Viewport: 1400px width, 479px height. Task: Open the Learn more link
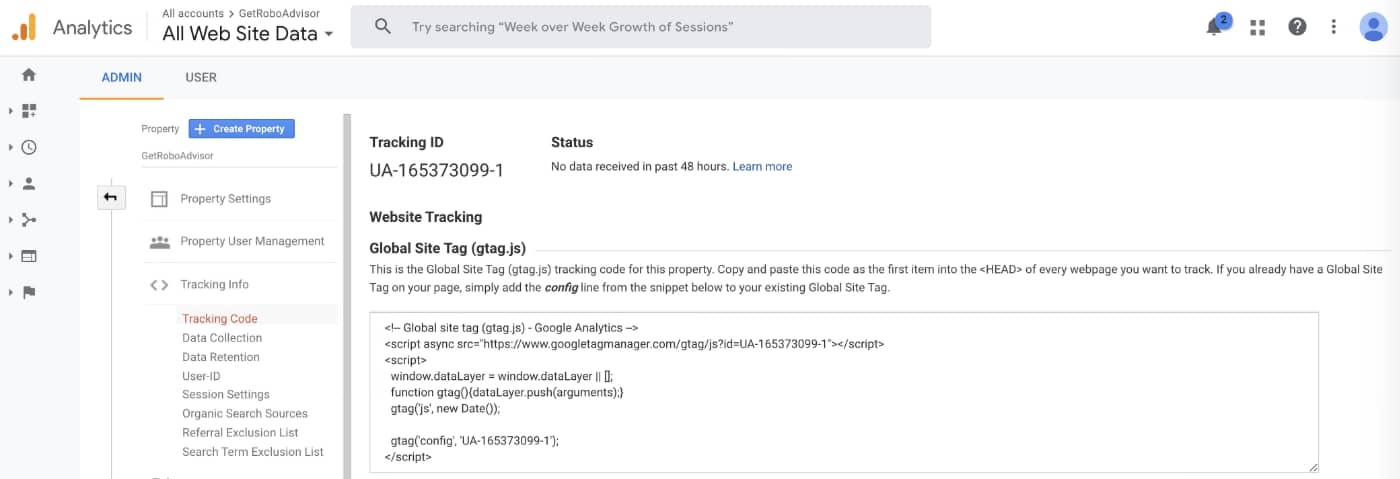[x=762, y=166]
